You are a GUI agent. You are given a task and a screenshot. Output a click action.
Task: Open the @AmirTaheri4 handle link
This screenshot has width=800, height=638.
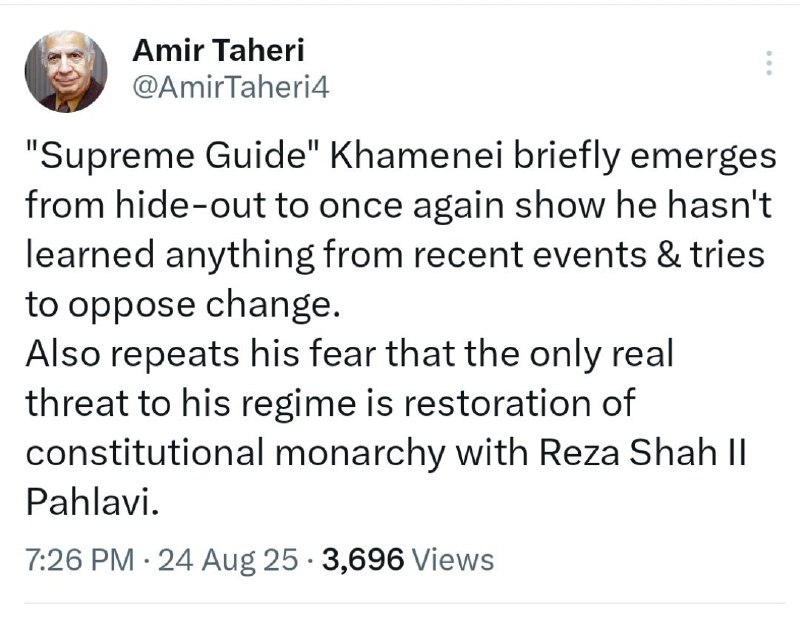click(231, 87)
